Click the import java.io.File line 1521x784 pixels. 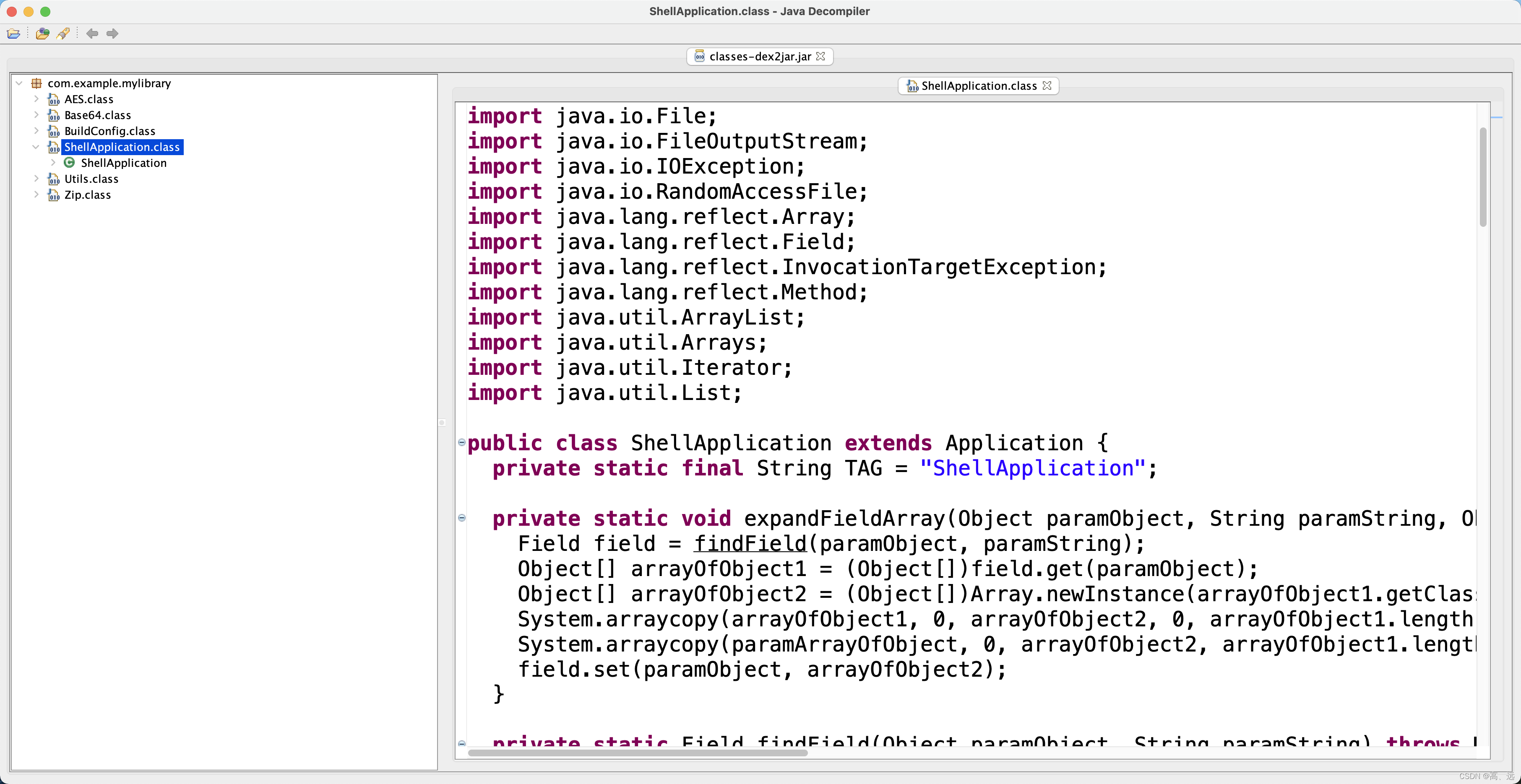(x=592, y=116)
